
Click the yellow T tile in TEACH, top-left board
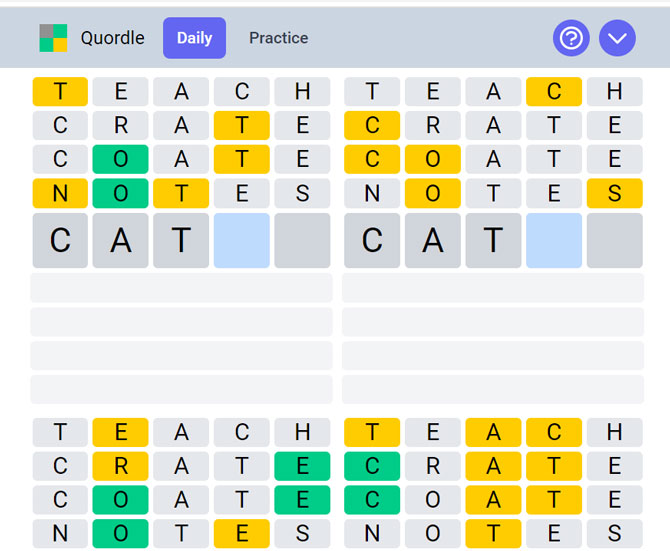[x=60, y=91]
